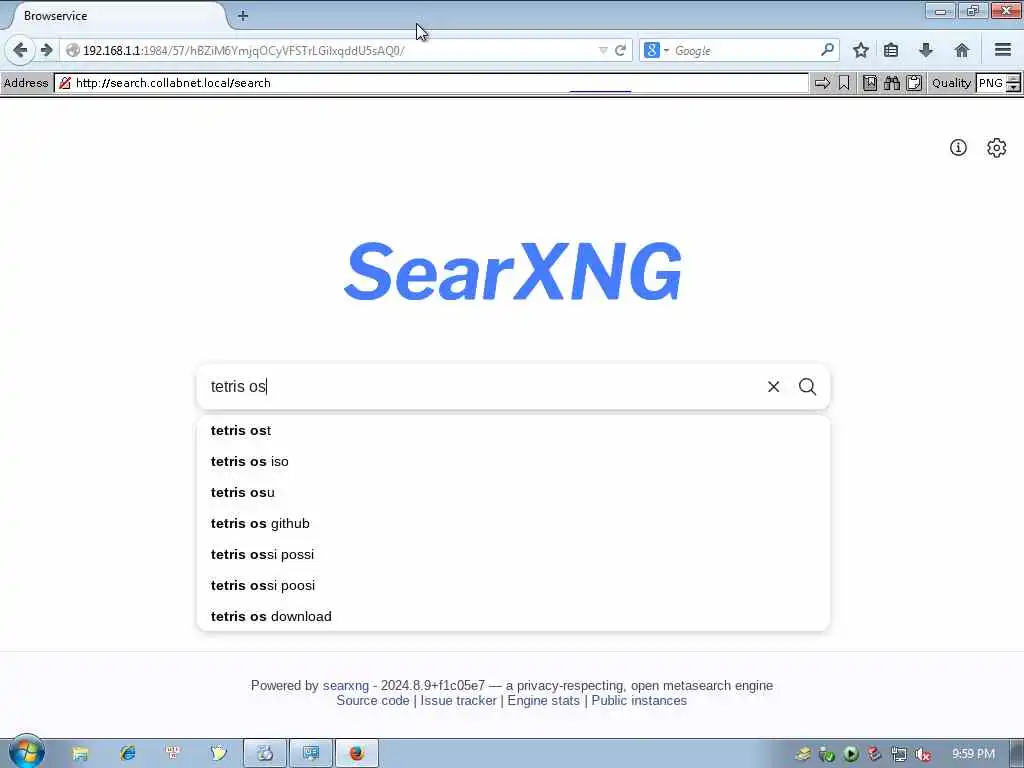
Task: Go back with the browser back arrow
Action: click(x=20, y=50)
